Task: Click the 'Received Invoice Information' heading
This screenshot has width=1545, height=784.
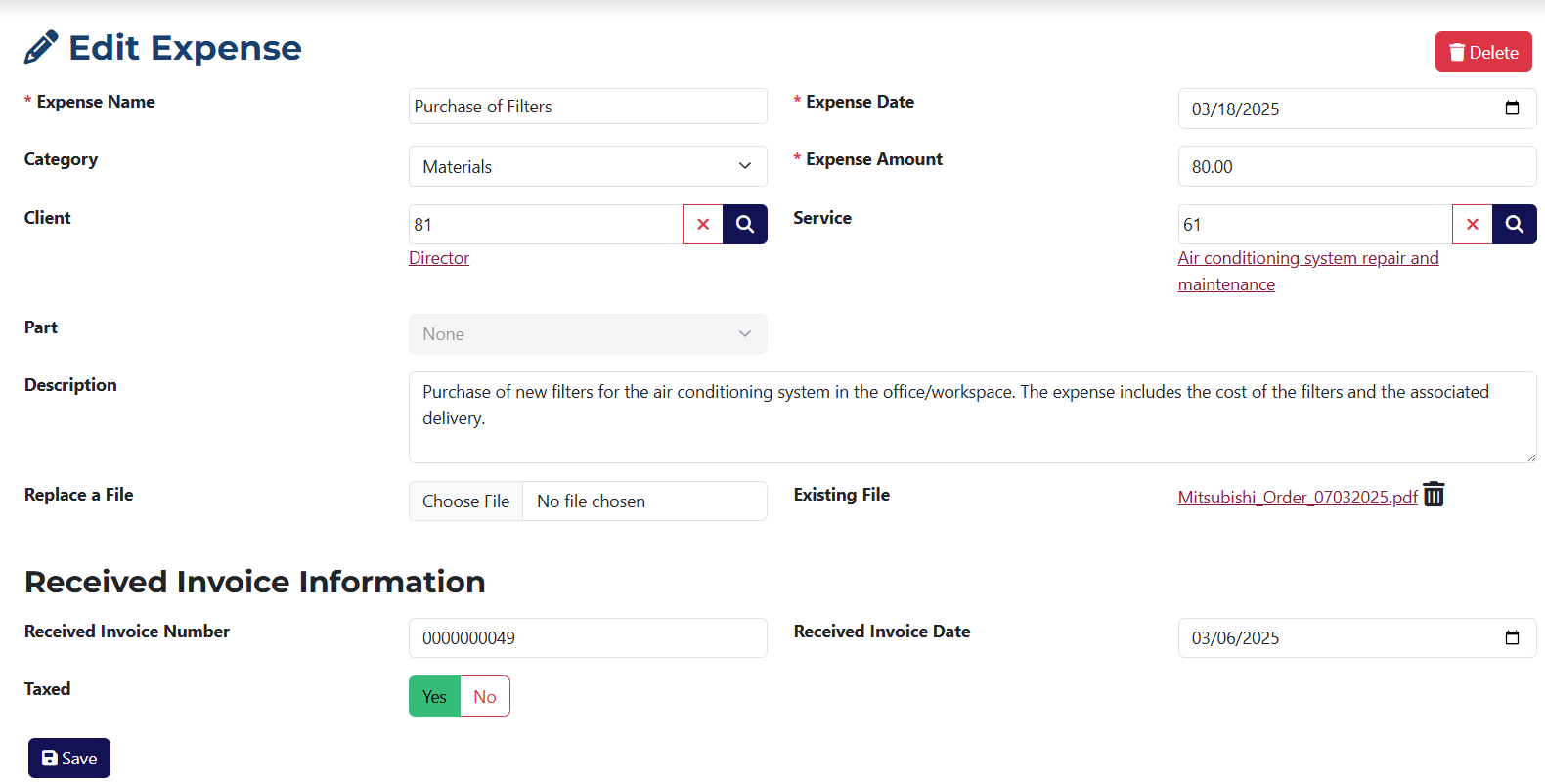Action: point(255,582)
